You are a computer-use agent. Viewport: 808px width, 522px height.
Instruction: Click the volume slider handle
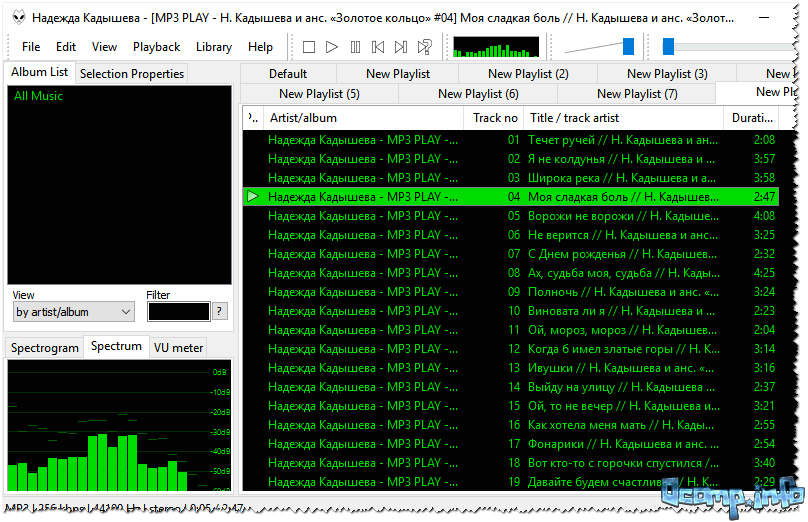(628, 46)
